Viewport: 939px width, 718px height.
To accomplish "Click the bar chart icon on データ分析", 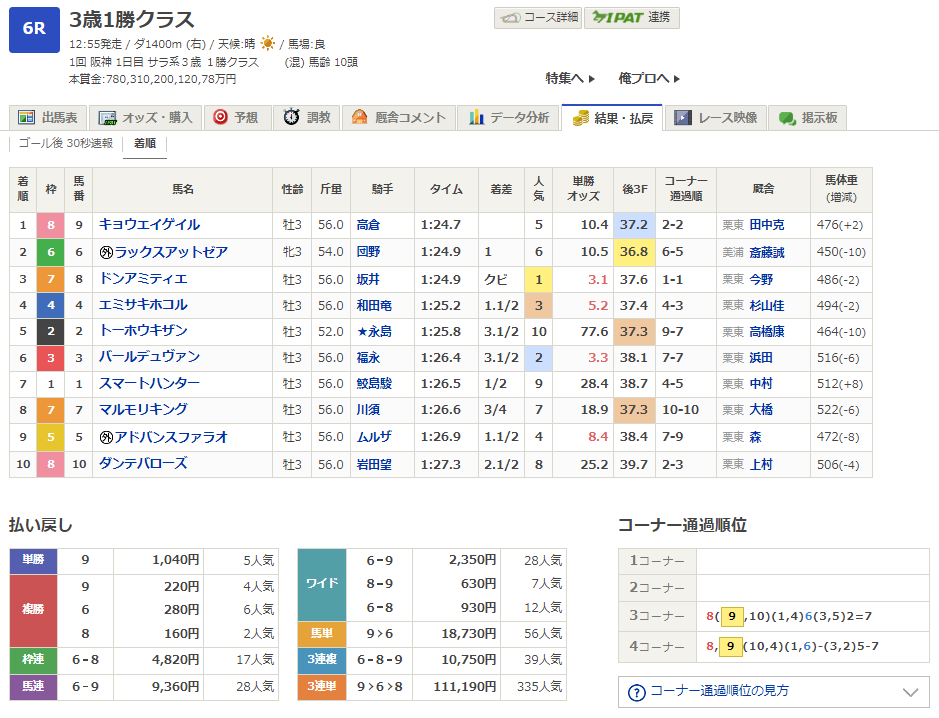I will pyautogui.click(x=476, y=118).
